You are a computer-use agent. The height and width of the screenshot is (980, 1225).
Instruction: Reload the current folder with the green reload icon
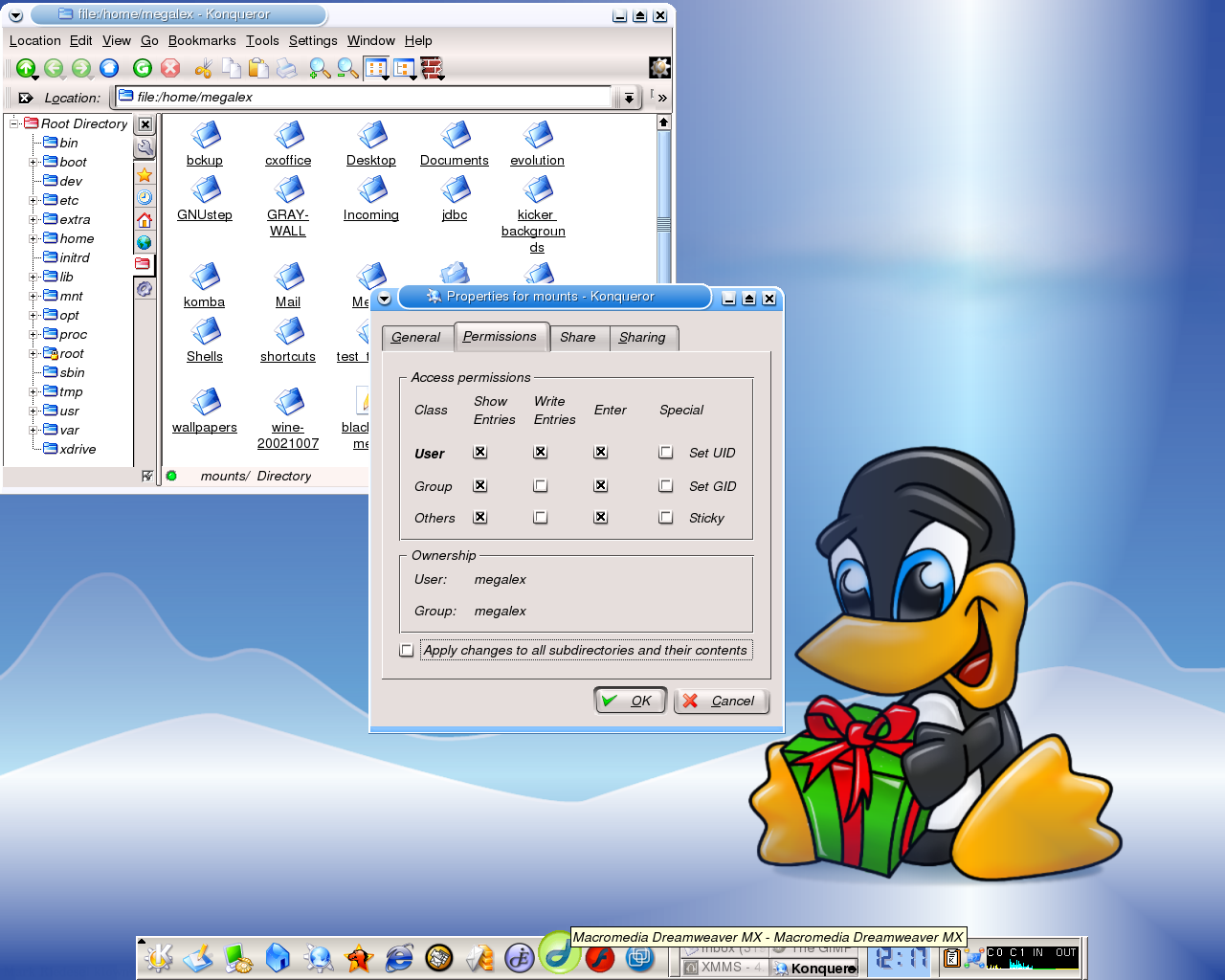[143, 68]
